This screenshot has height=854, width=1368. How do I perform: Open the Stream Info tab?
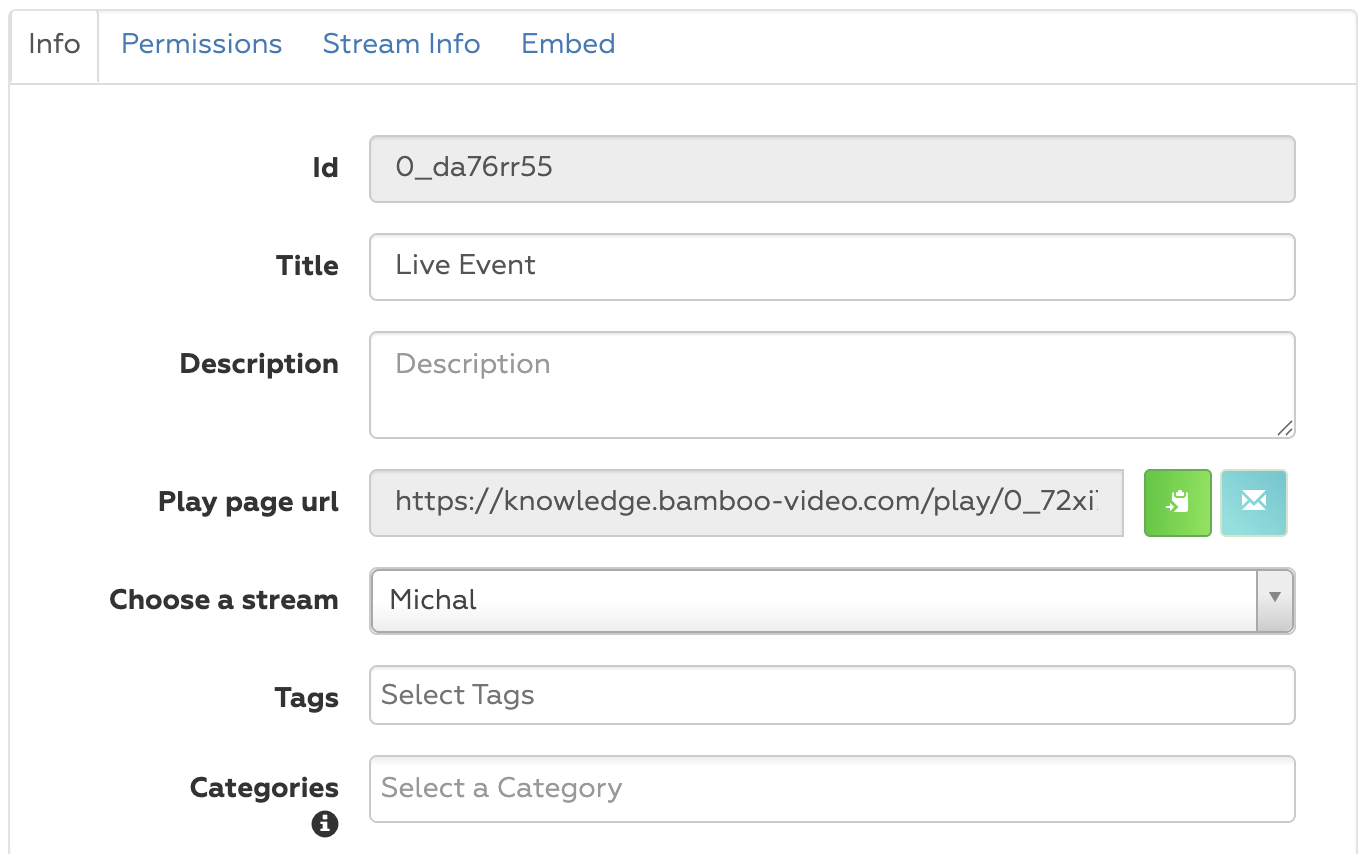(401, 44)
